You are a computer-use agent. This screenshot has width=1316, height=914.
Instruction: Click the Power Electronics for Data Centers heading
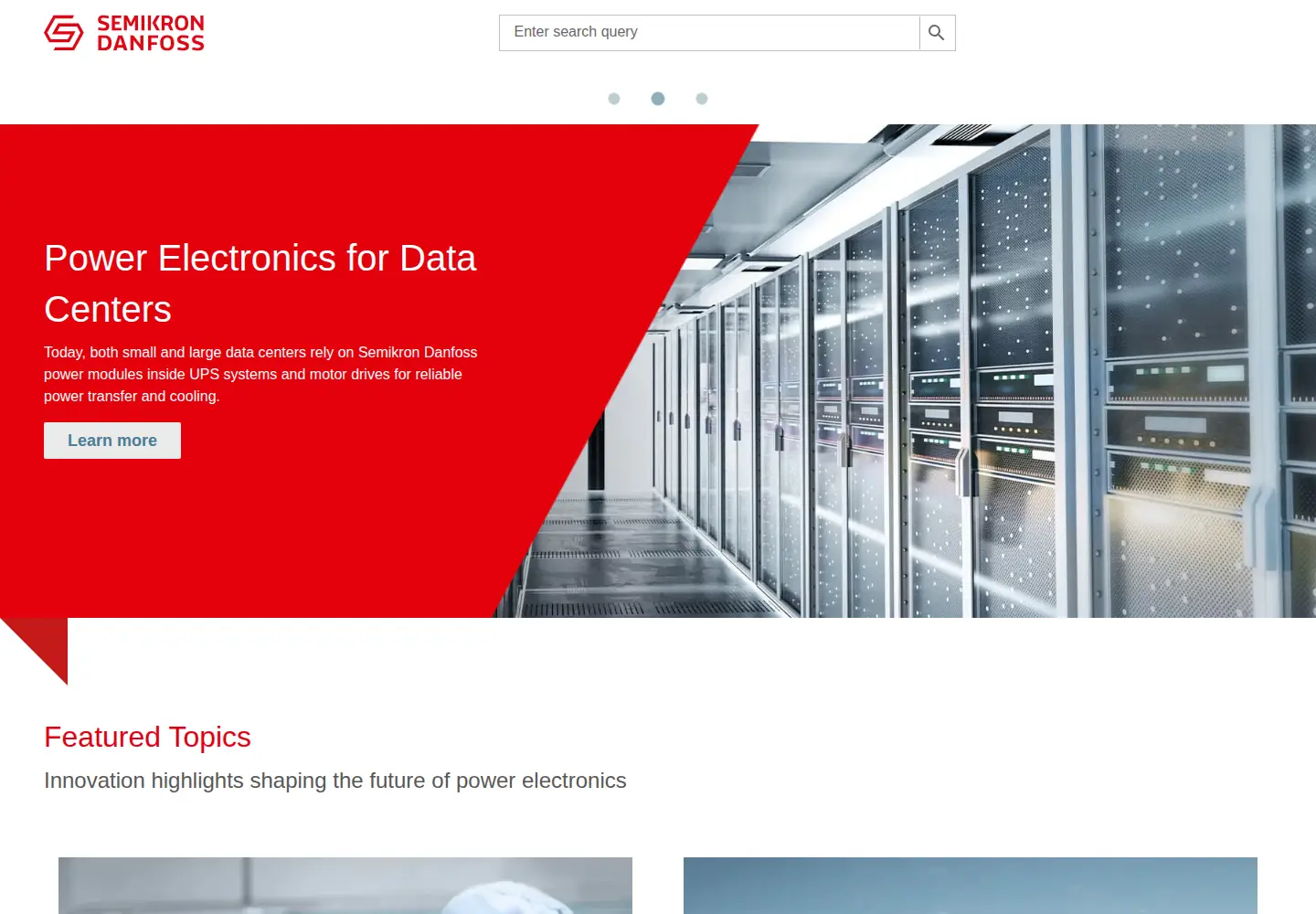point(260,283)
